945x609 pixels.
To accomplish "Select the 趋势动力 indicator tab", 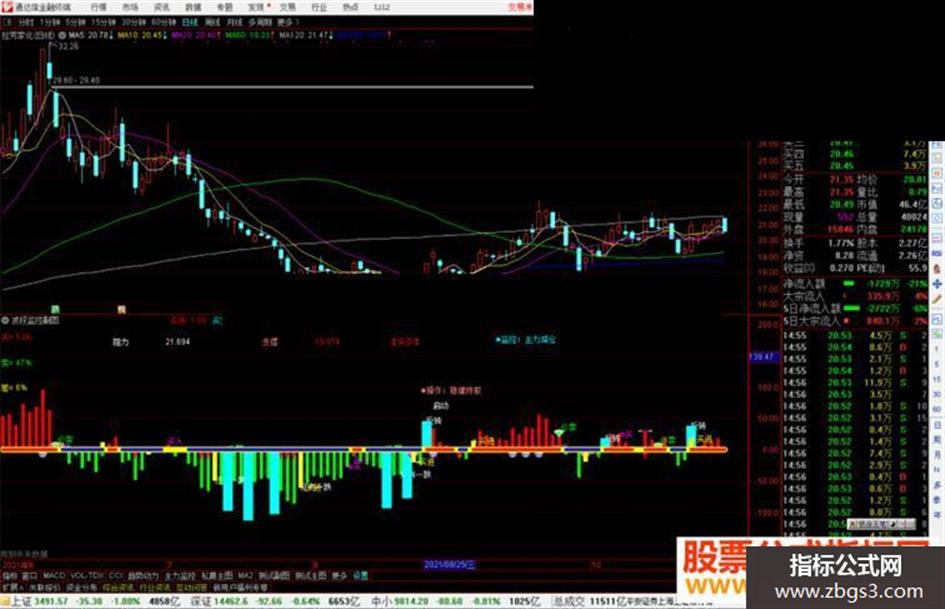I will [143, 576].
